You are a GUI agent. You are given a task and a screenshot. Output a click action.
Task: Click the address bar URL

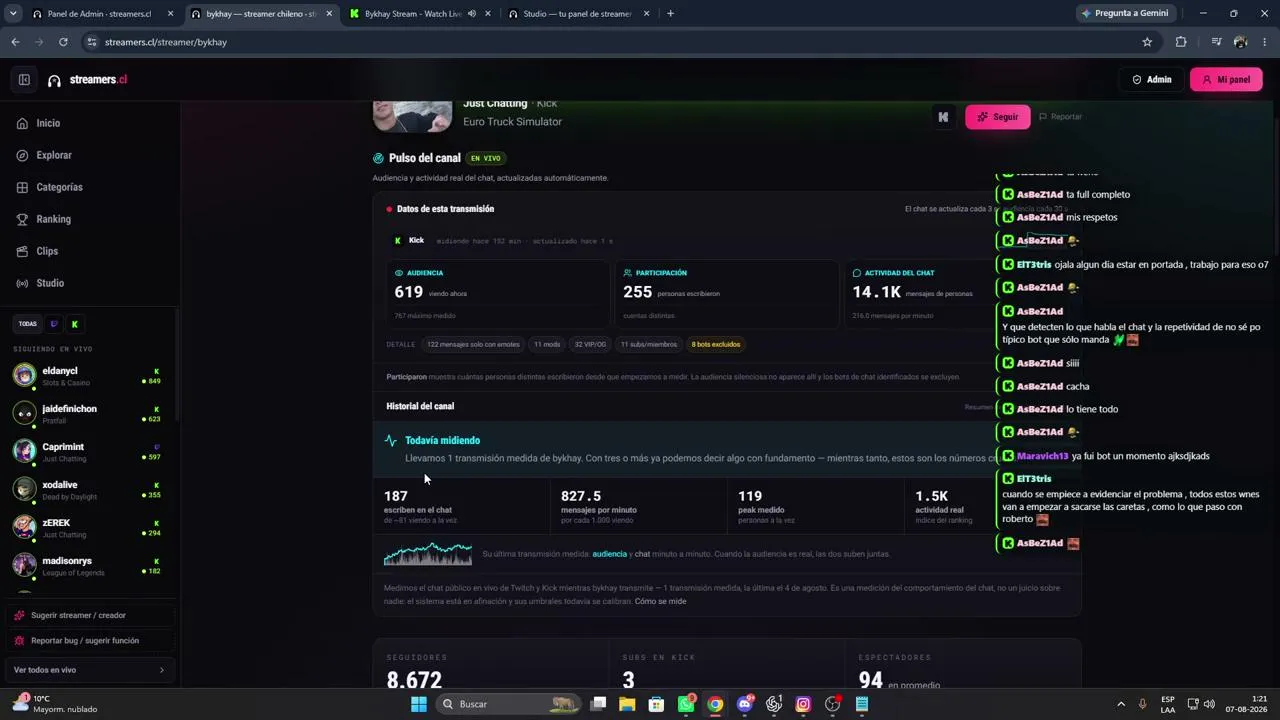point(166,42)
